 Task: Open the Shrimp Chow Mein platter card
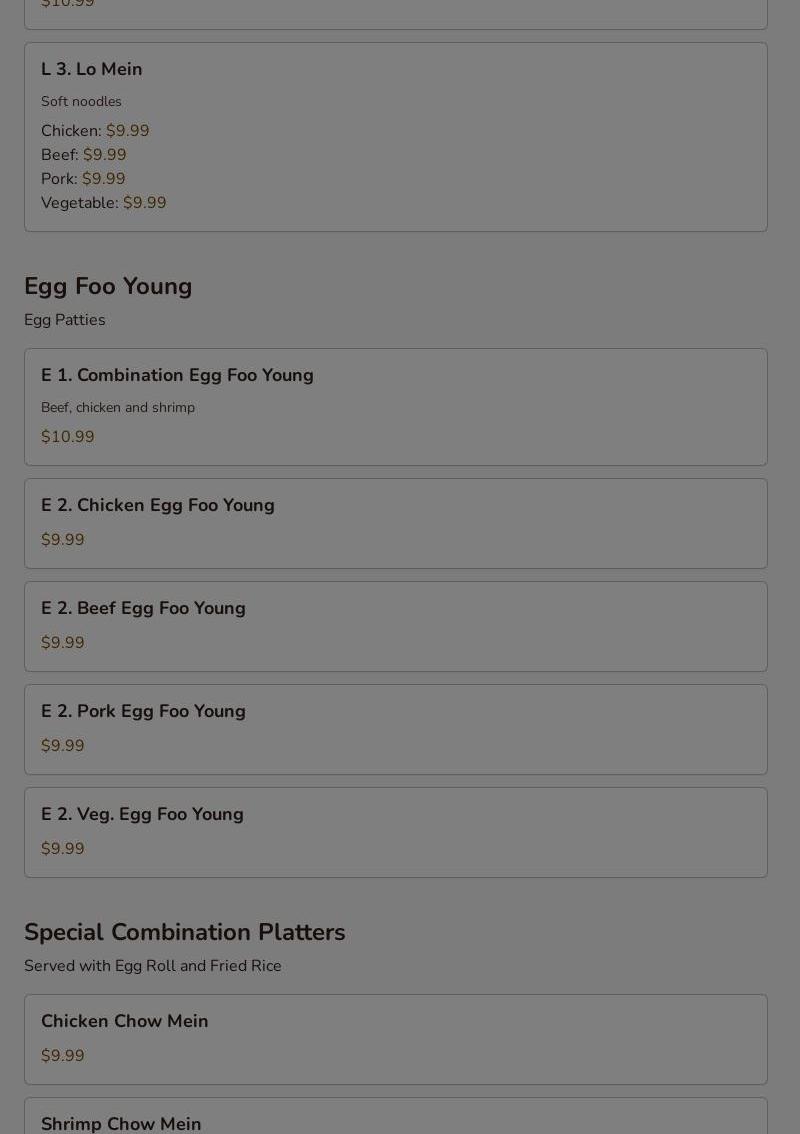[x=396, y=1116]
